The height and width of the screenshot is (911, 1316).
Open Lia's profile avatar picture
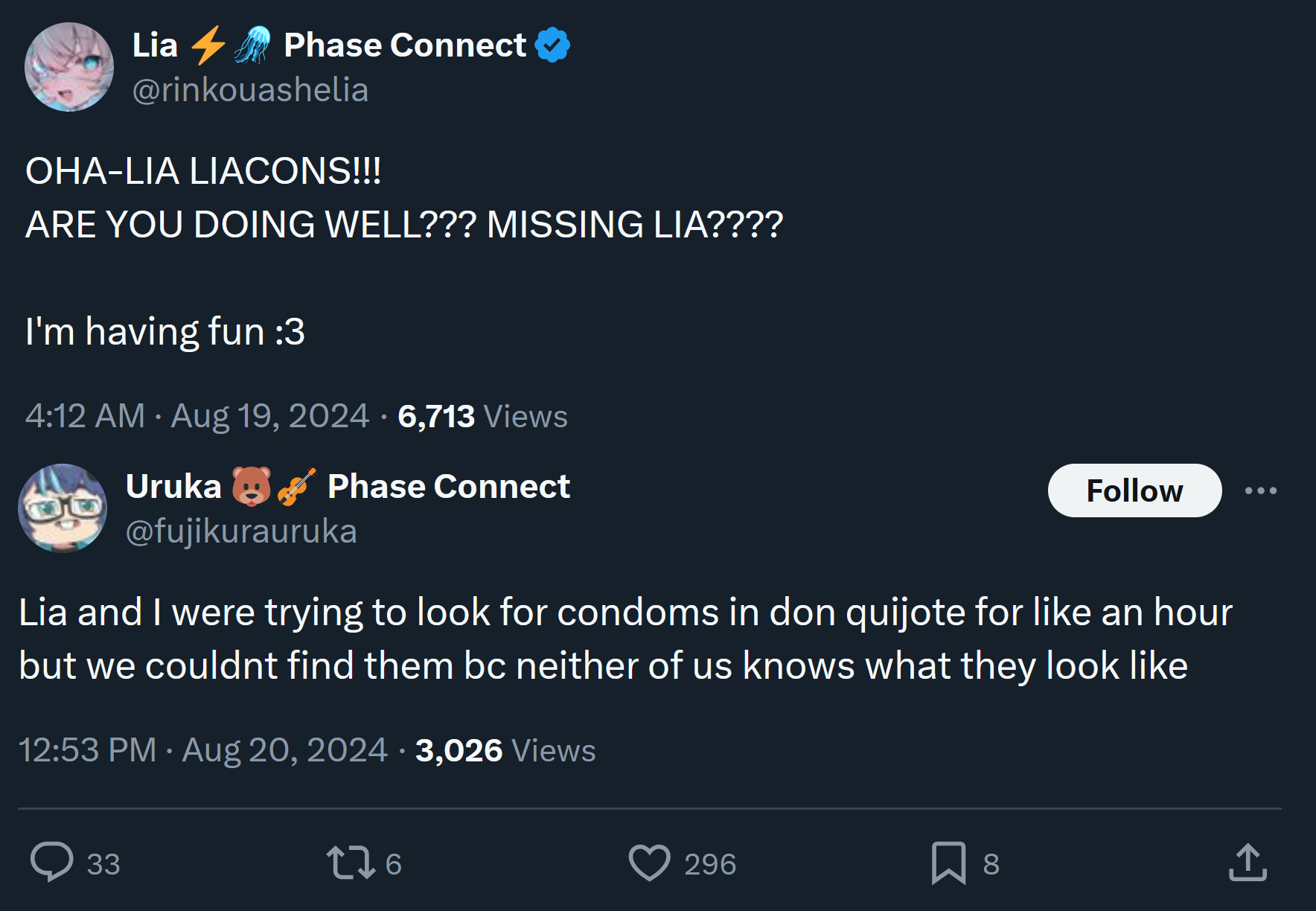[x=69, y=67]
